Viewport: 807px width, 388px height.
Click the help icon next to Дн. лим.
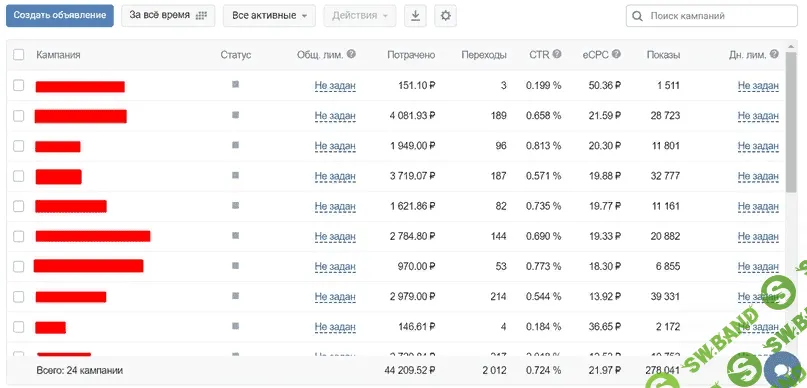(x=775, y=54)
